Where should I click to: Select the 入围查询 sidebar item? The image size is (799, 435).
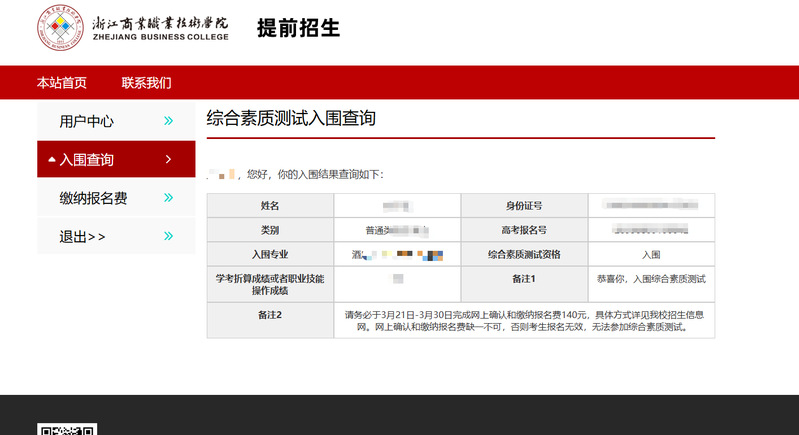click(x=87, y=159)
